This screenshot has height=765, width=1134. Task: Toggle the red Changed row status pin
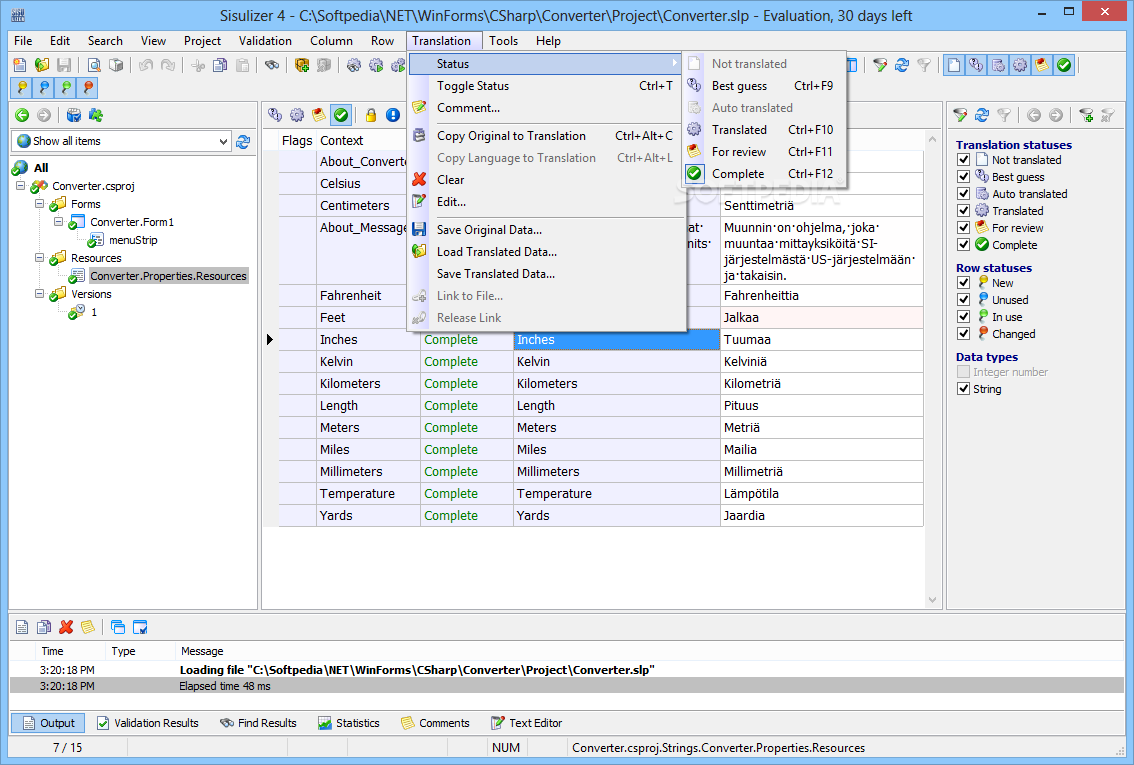tap(88, 87)
